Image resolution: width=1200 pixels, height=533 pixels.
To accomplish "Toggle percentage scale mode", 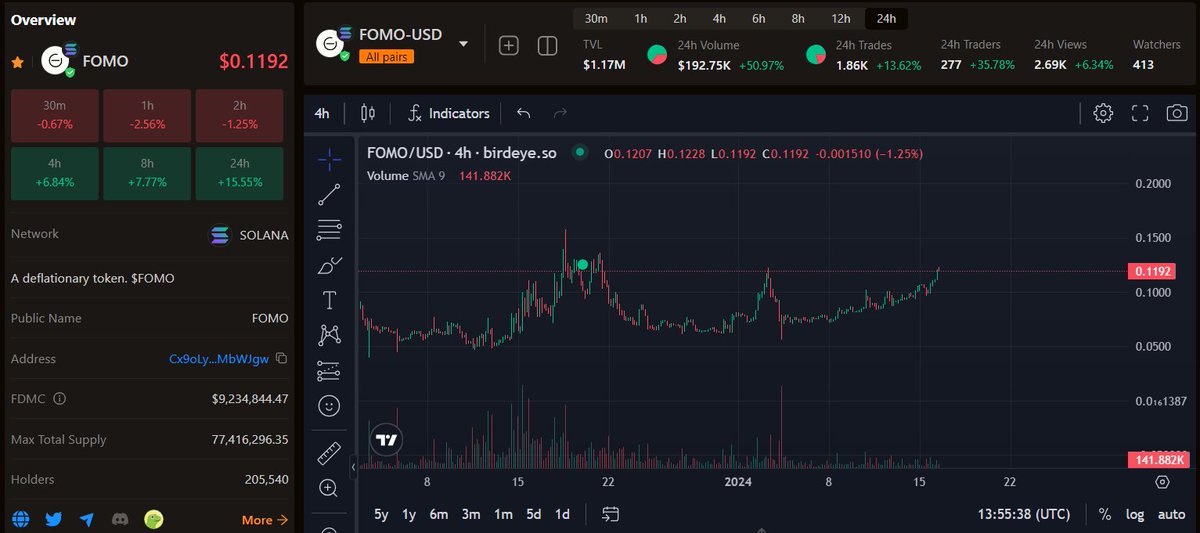I will click(x=1104, y=514).
